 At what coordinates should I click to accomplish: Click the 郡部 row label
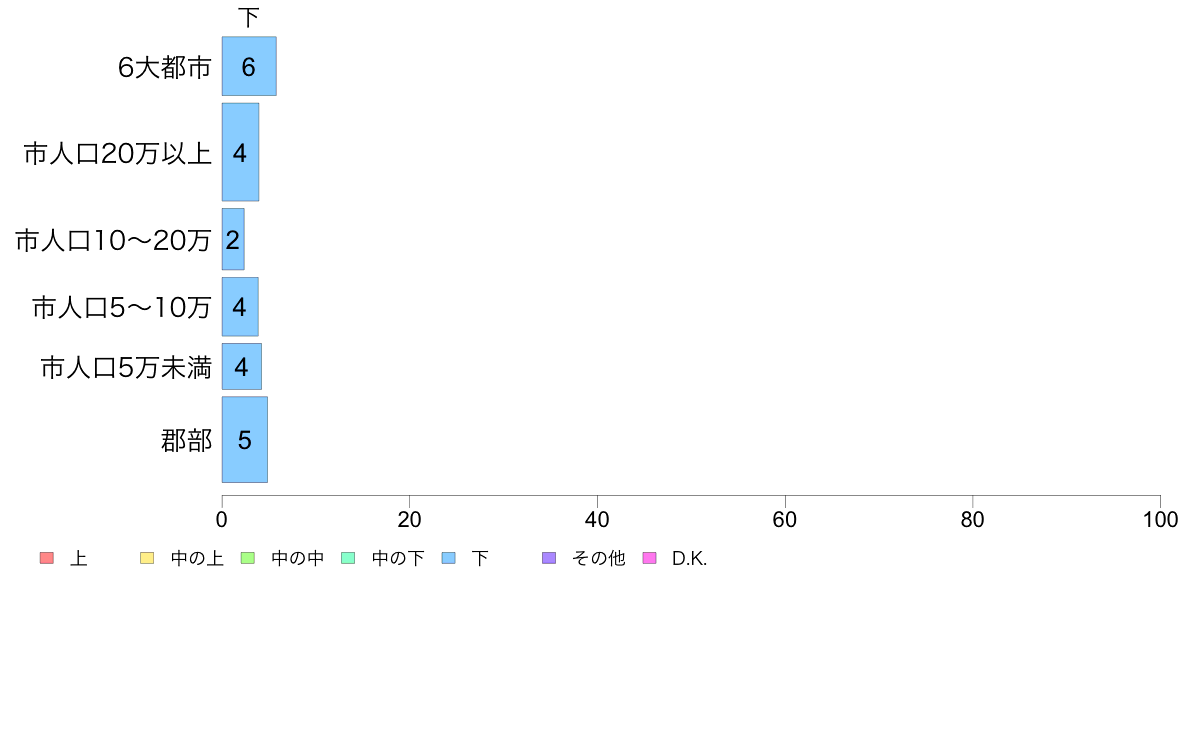pos(186,440)
